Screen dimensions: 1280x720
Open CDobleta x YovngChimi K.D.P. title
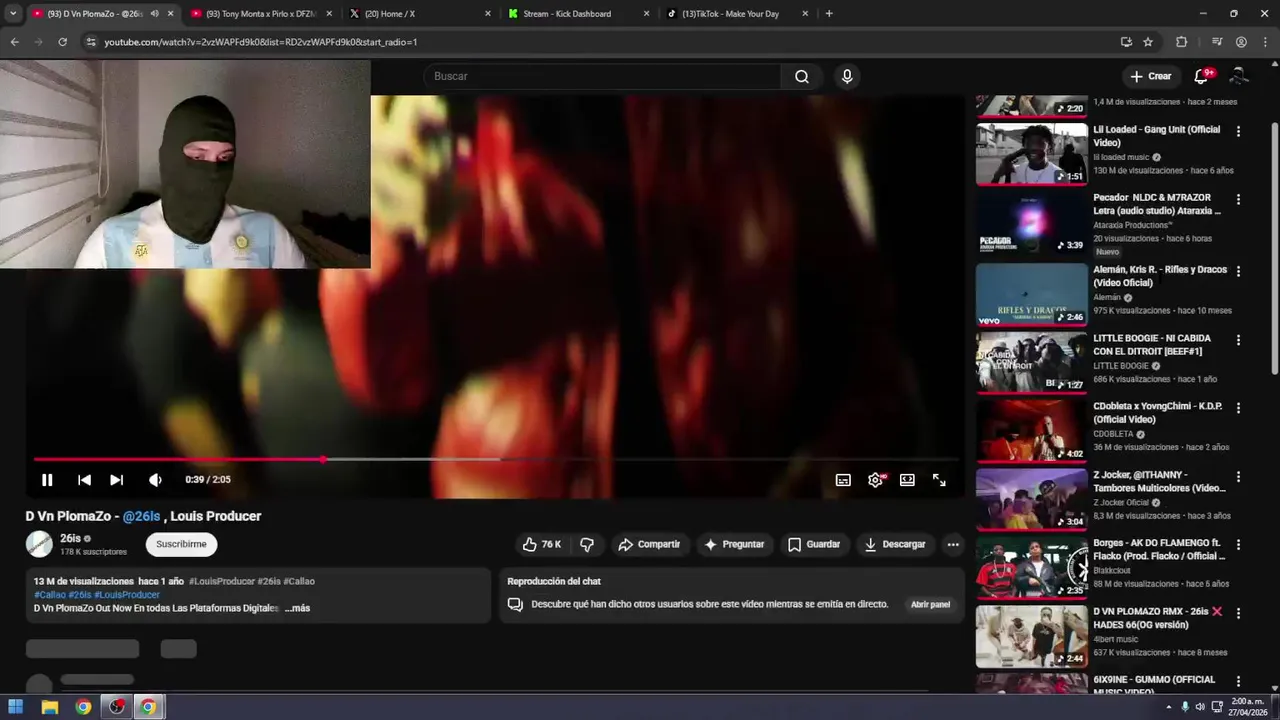(1158, 413)
